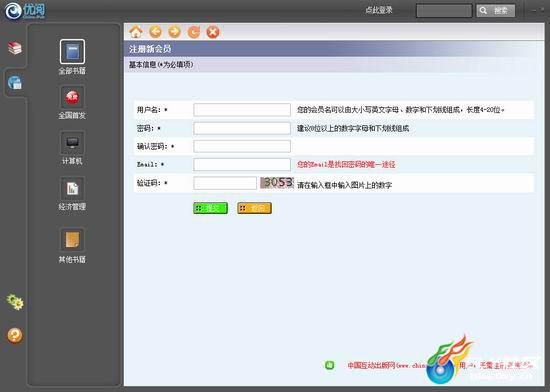Click the captcha instruction hint text
Image resolution: width=550 pixels, height=392 pixels.
tap(344, 185)
